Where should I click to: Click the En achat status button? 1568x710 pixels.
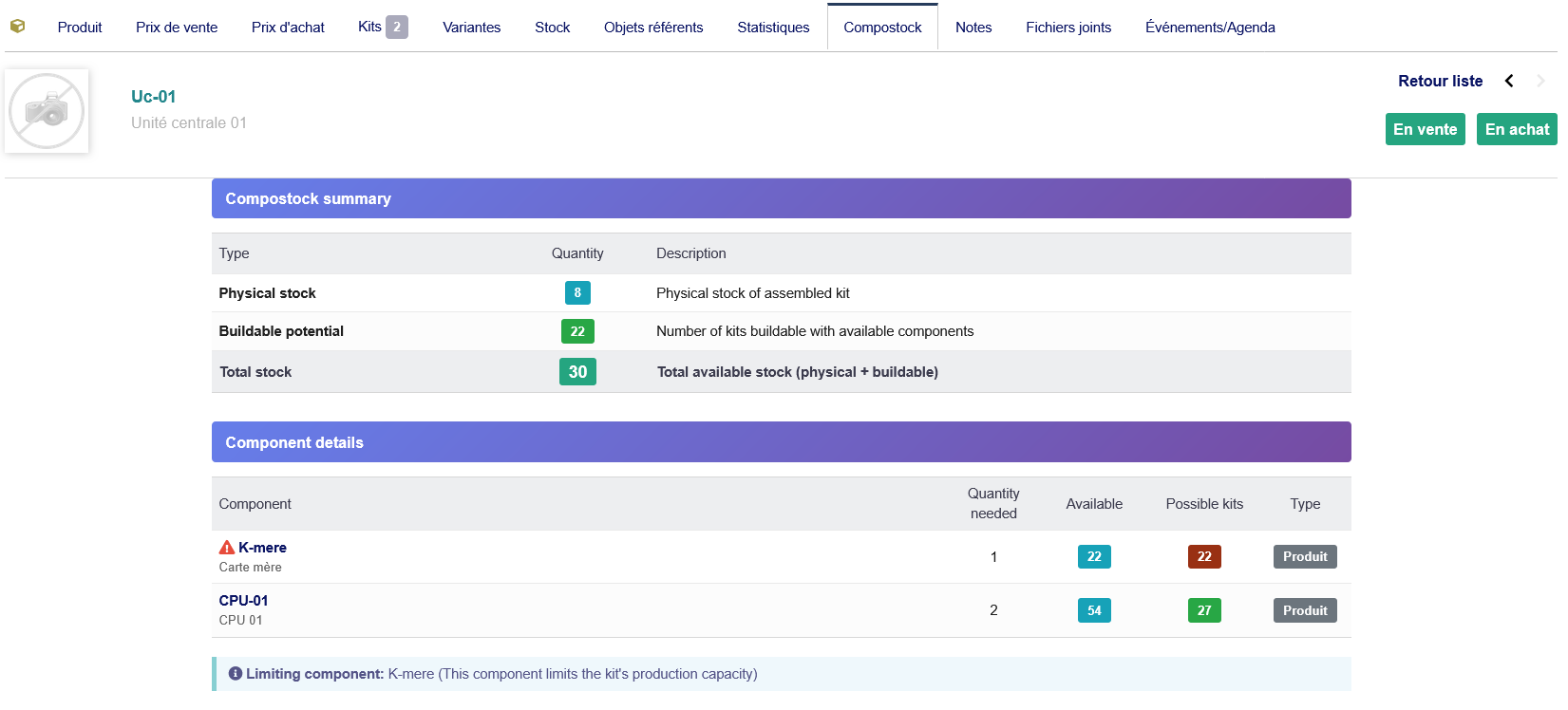1517,129
